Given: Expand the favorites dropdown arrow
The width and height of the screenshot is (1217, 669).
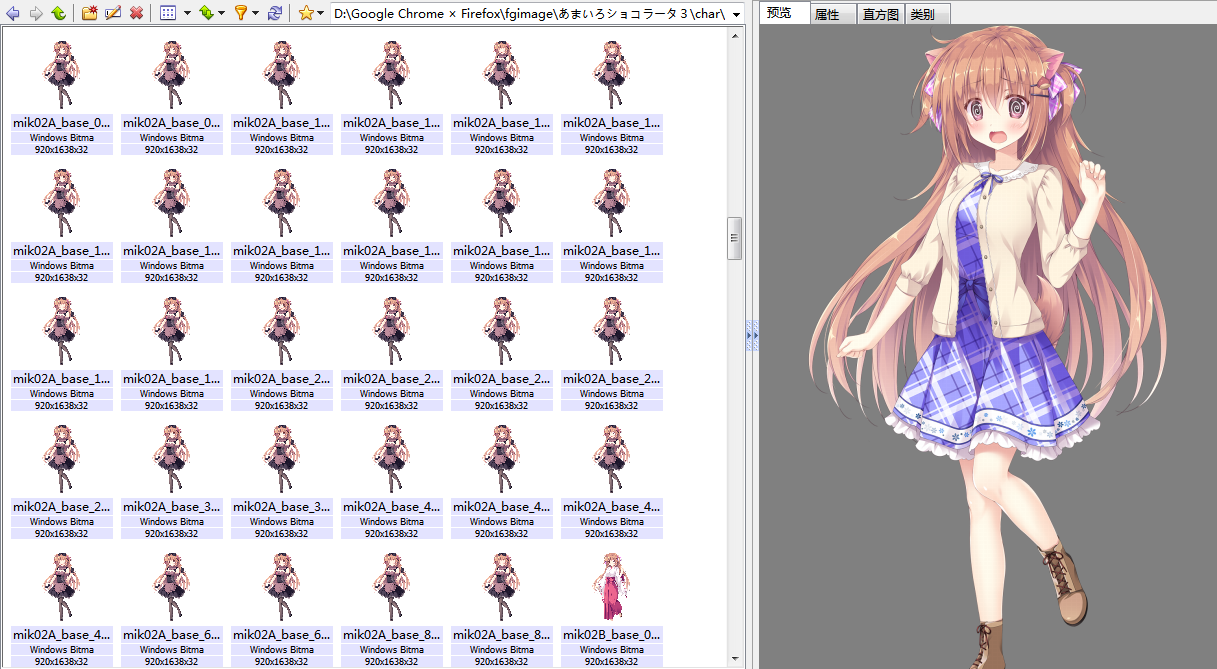Looking at the screenshot, I should (x=321, y=14).
